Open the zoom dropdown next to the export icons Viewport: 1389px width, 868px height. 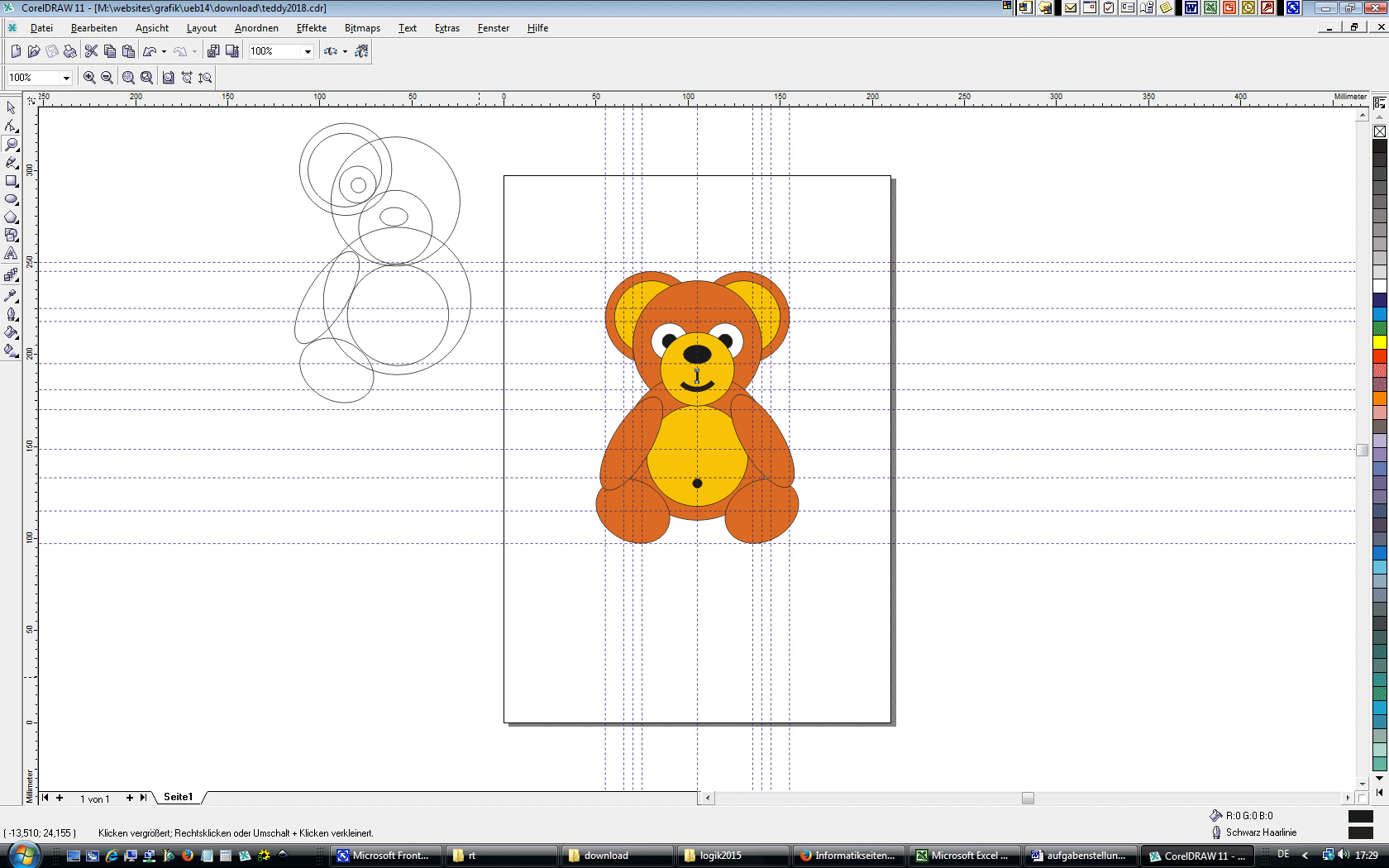pyautogui.click(x=308, y=51)
